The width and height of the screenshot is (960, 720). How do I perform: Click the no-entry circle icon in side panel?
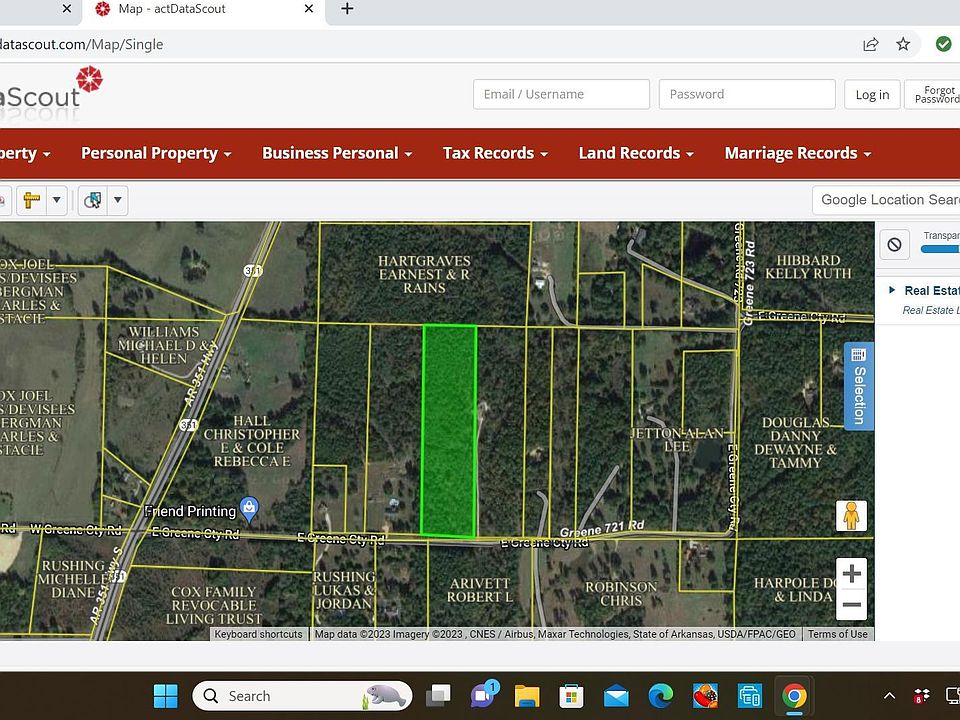[x=895, y=244]
